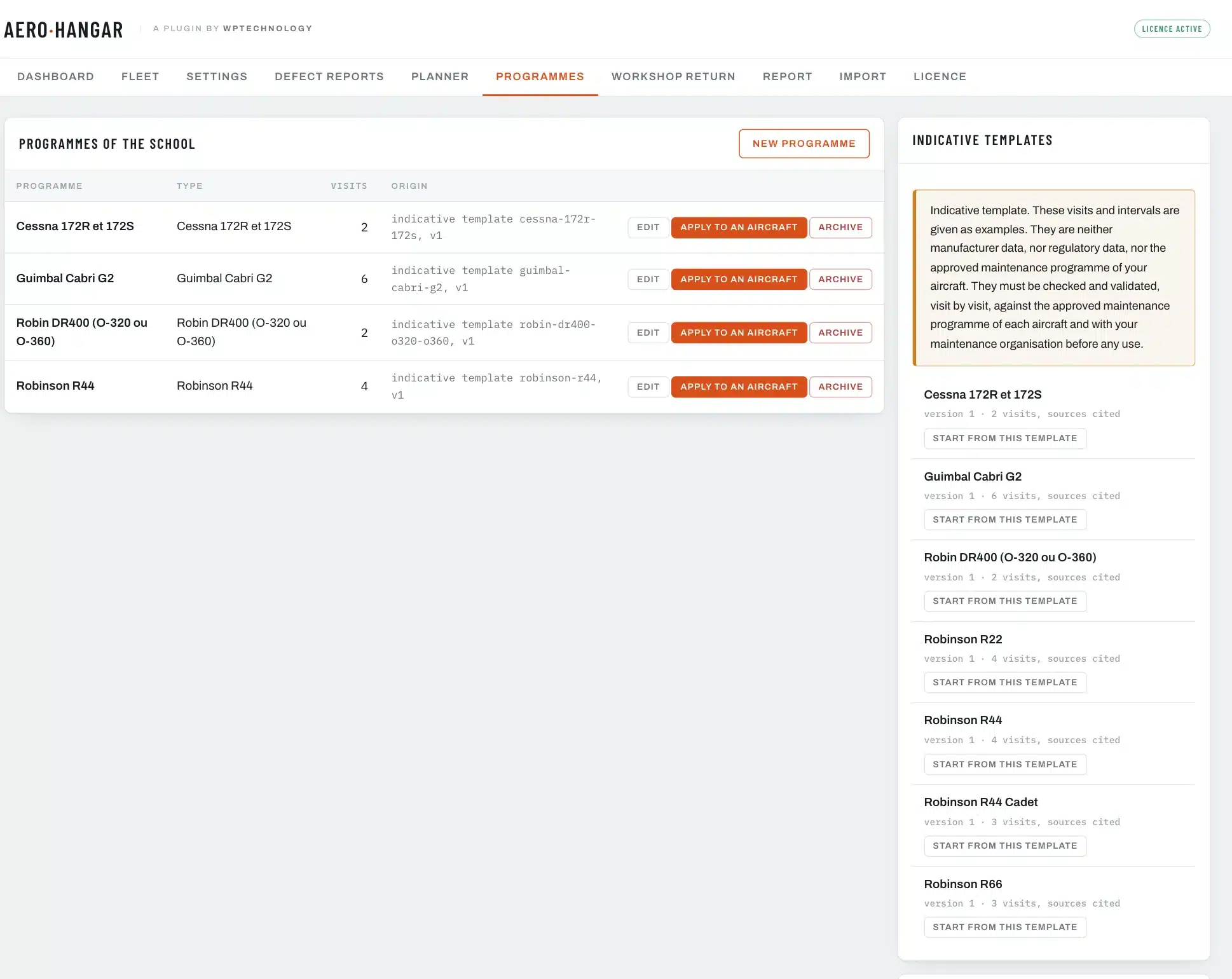This screenshot has width=1232, height=979.
Task: Apply Guimbal Cabri G2 programme to an aircraft
Action: (739, 279)
